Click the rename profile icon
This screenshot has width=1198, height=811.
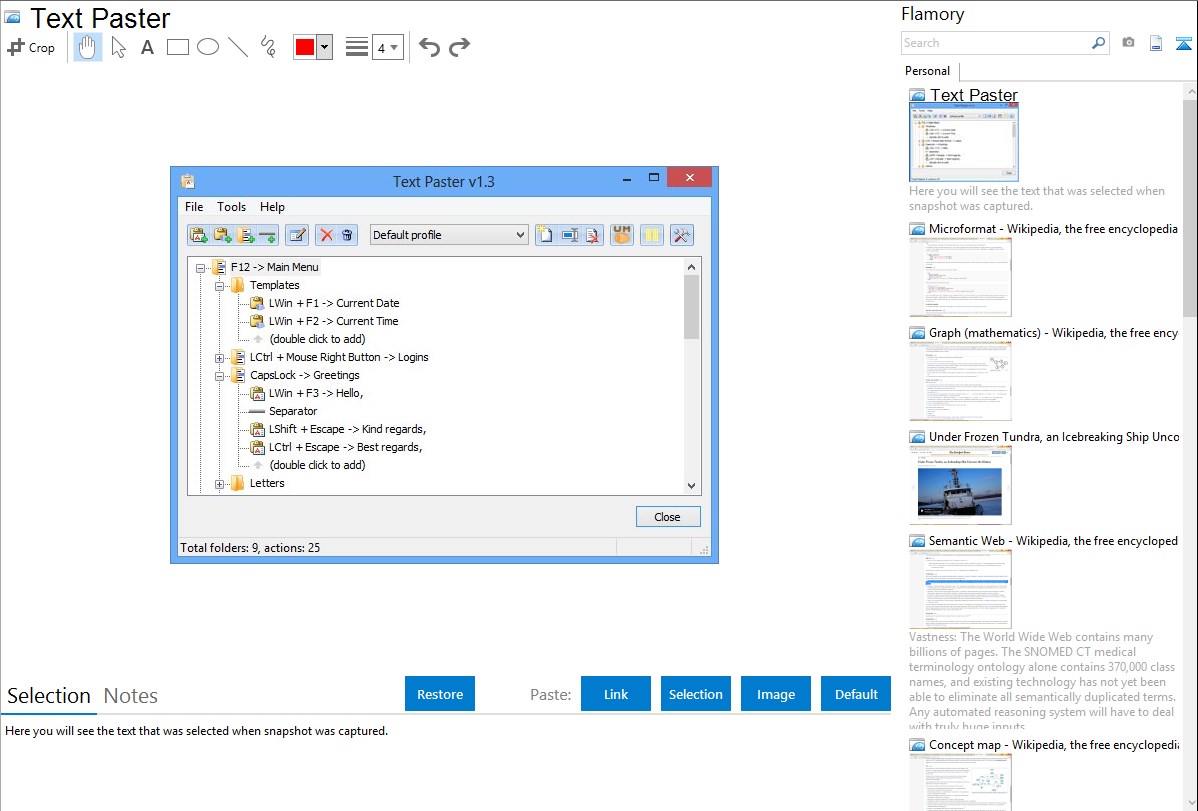[x=569, y=235]
